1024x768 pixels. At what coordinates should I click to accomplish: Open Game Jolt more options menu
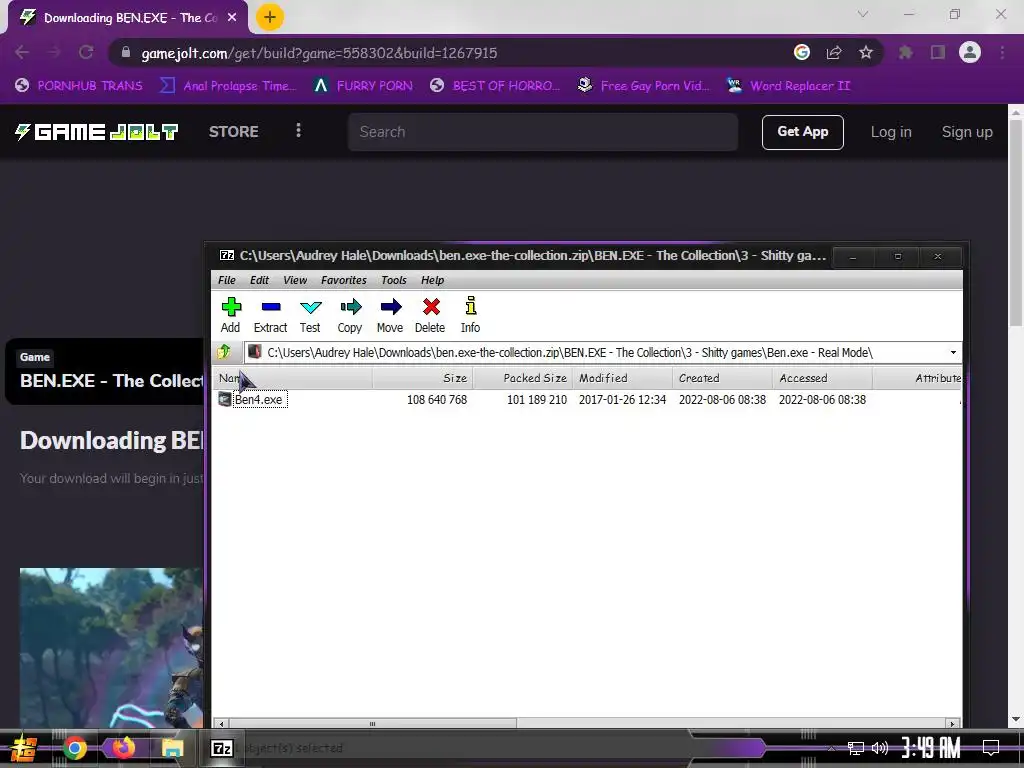[x=298, y=131]
